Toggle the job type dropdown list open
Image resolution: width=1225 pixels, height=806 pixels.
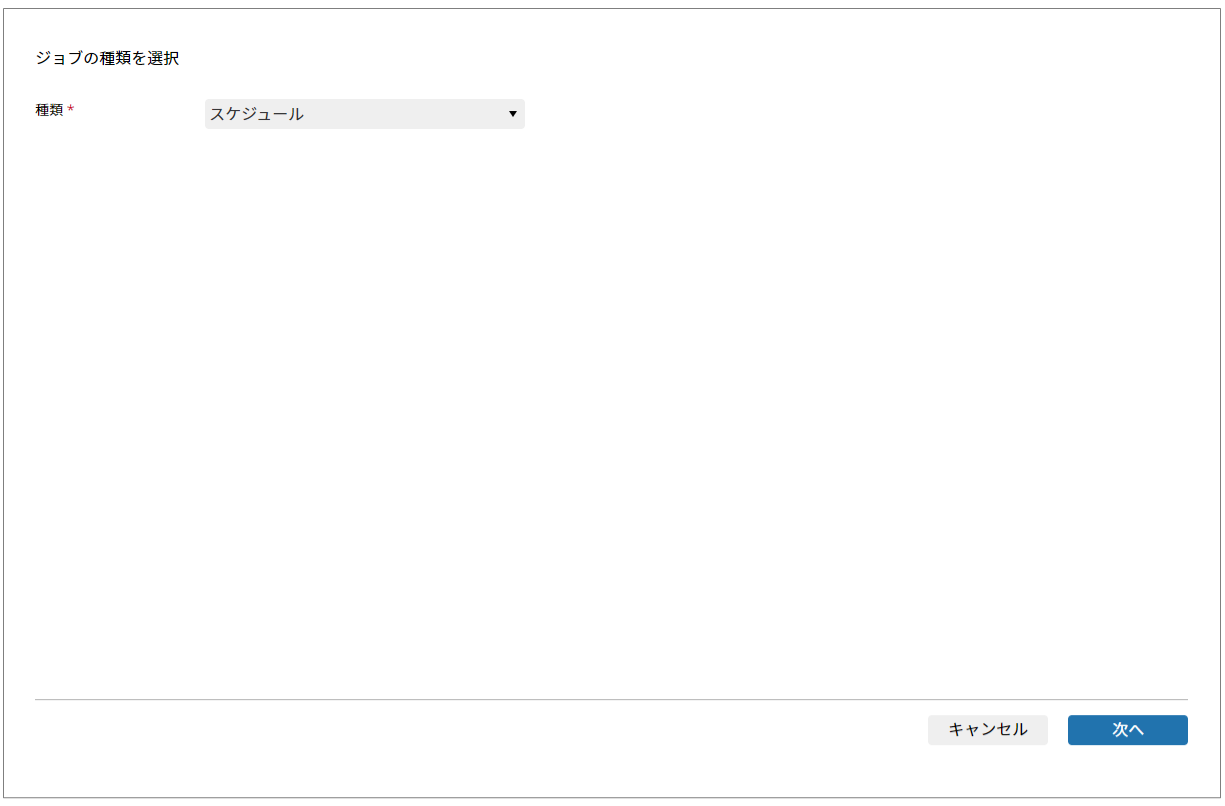point(364,114)
